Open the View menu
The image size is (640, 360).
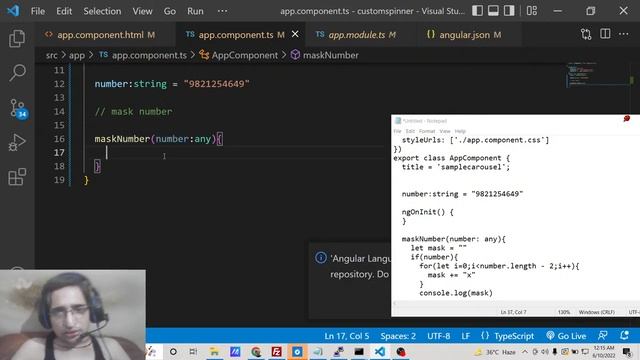[142, 11]
